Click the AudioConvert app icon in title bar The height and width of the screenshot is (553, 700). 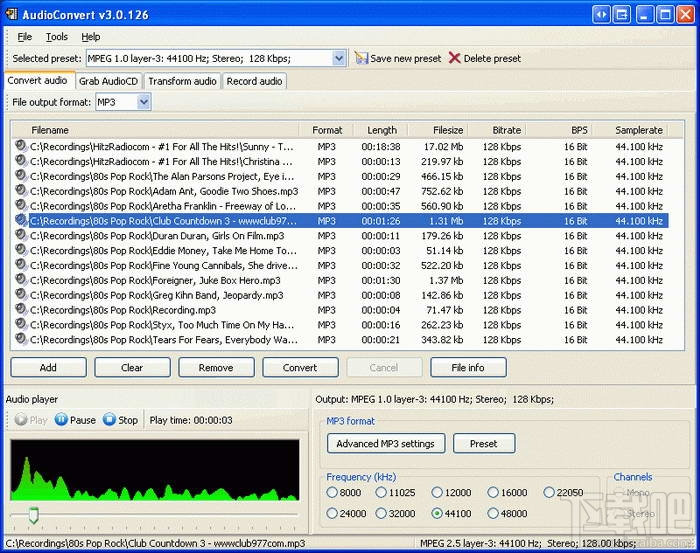[11, 14]
